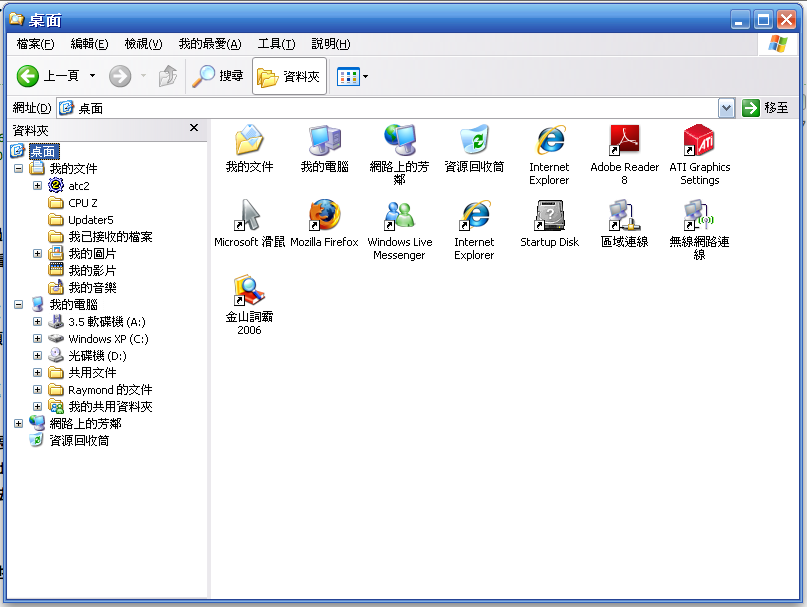Select atc2 in the folder tree

coord(79,186)
